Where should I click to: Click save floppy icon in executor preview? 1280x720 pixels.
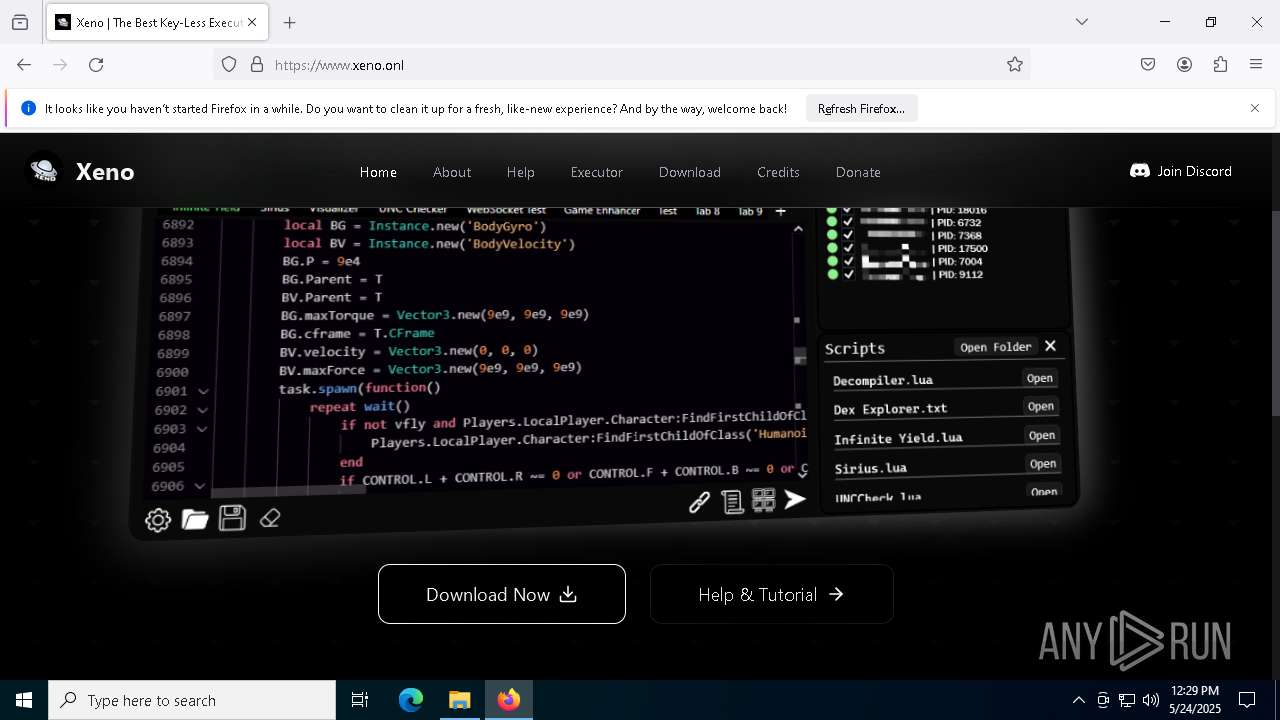(x=232, y=518)
